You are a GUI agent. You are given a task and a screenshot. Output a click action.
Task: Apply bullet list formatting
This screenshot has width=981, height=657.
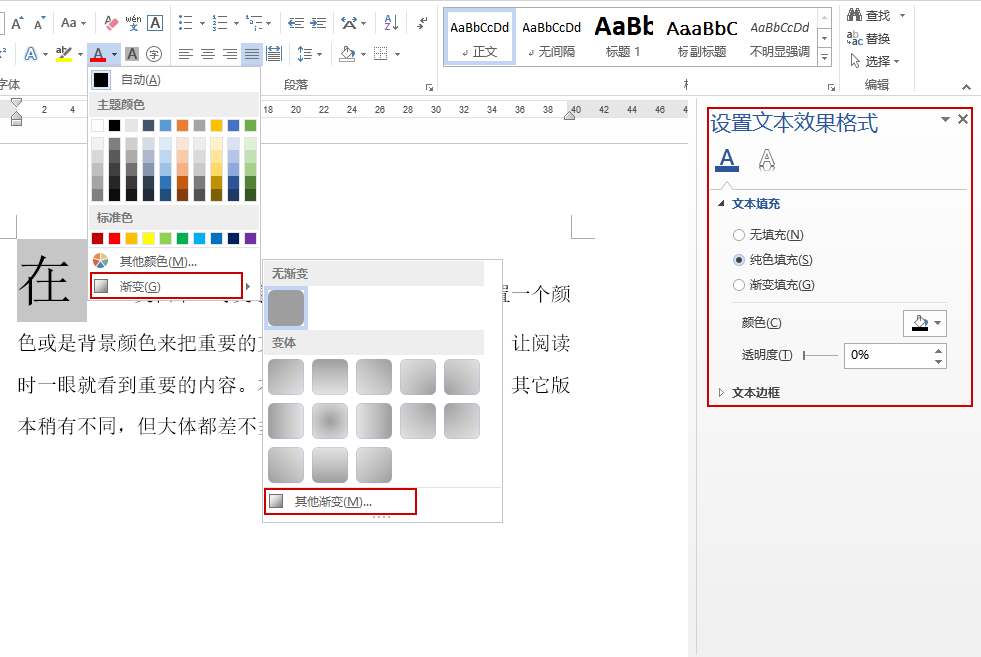pos(185,24)
